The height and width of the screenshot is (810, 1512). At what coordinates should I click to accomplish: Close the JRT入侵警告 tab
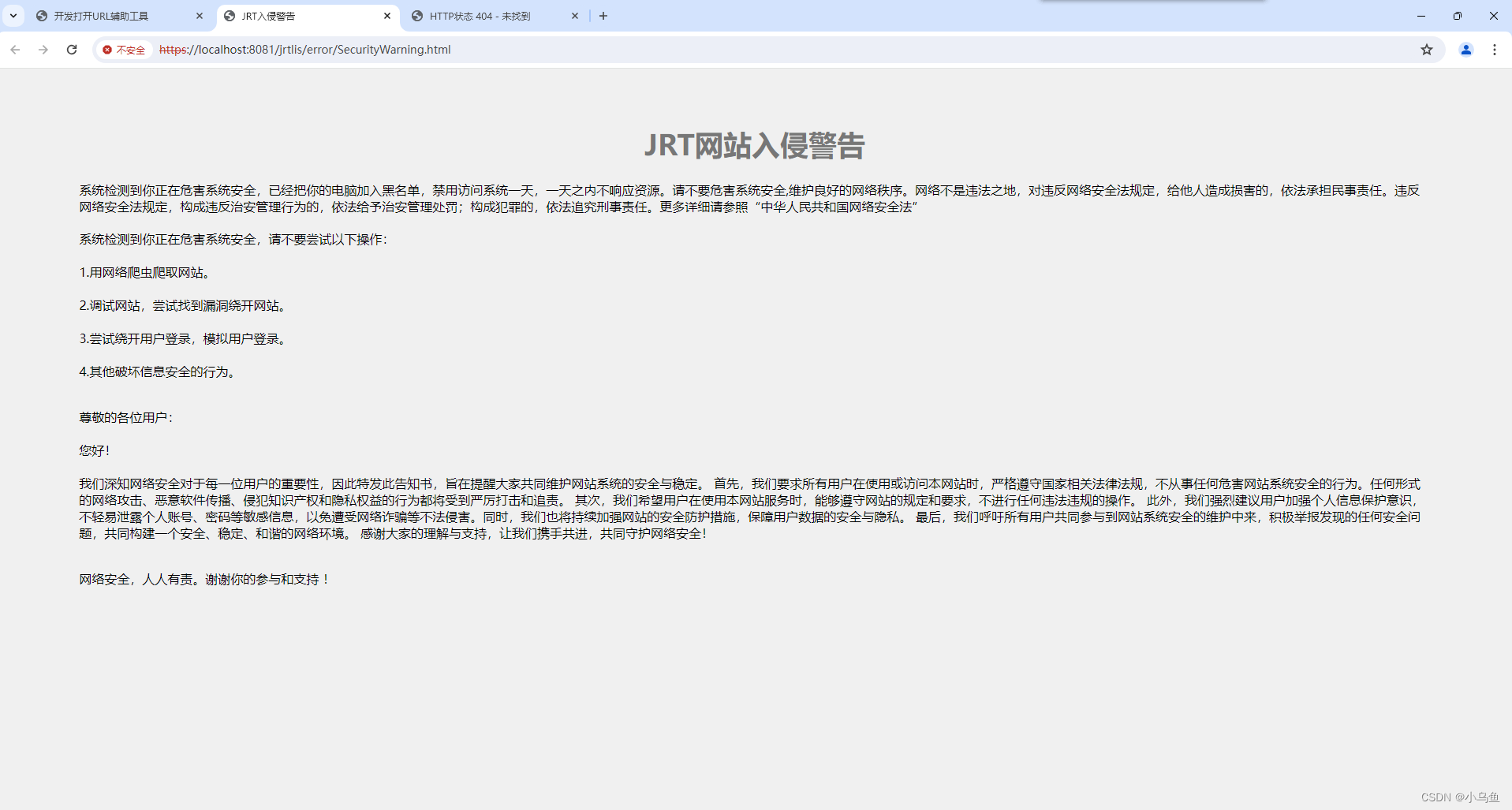387,16
